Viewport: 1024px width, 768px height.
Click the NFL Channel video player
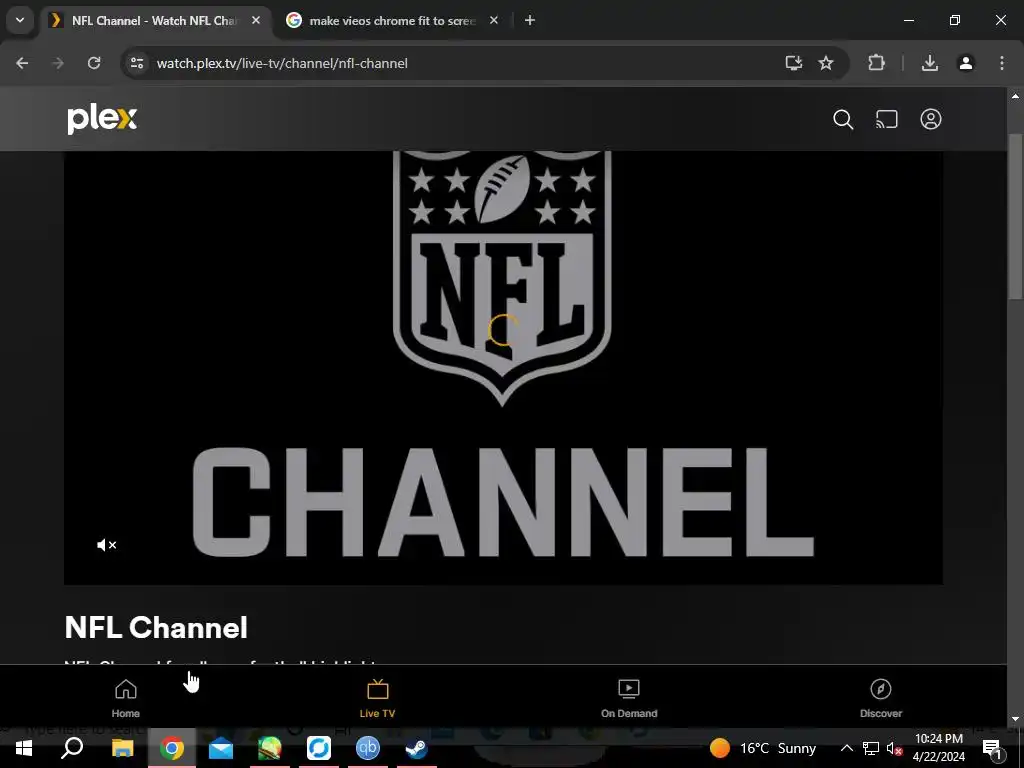pyautogui.click(x=504, y=368)
